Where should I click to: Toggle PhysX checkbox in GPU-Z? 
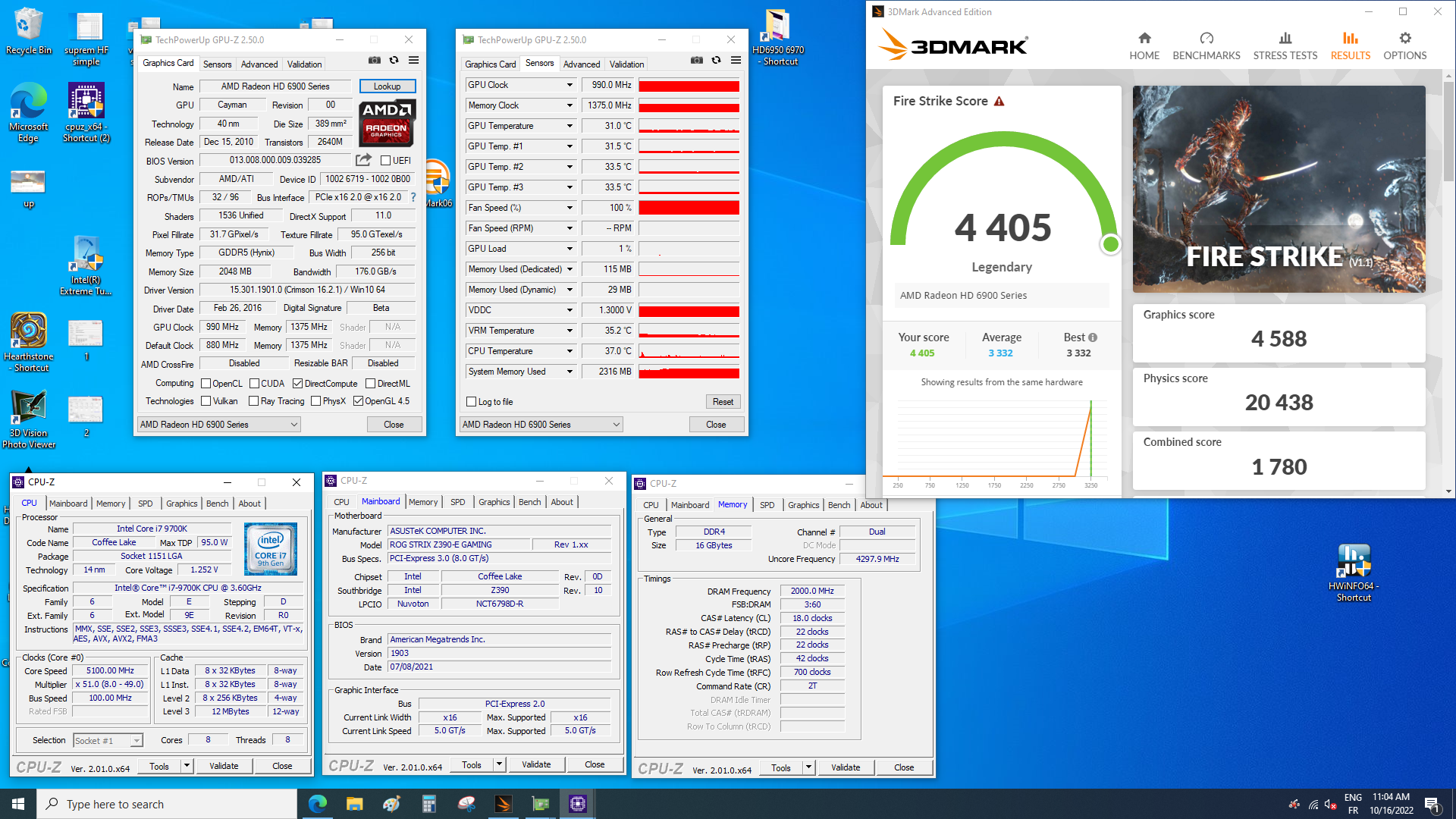pos(315,401)
